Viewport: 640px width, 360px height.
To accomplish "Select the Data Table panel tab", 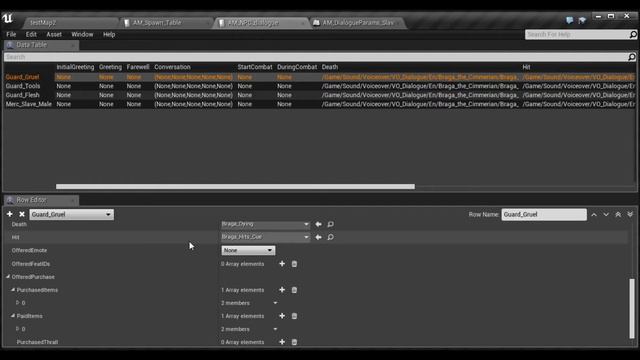I will (x=41, y=45).
